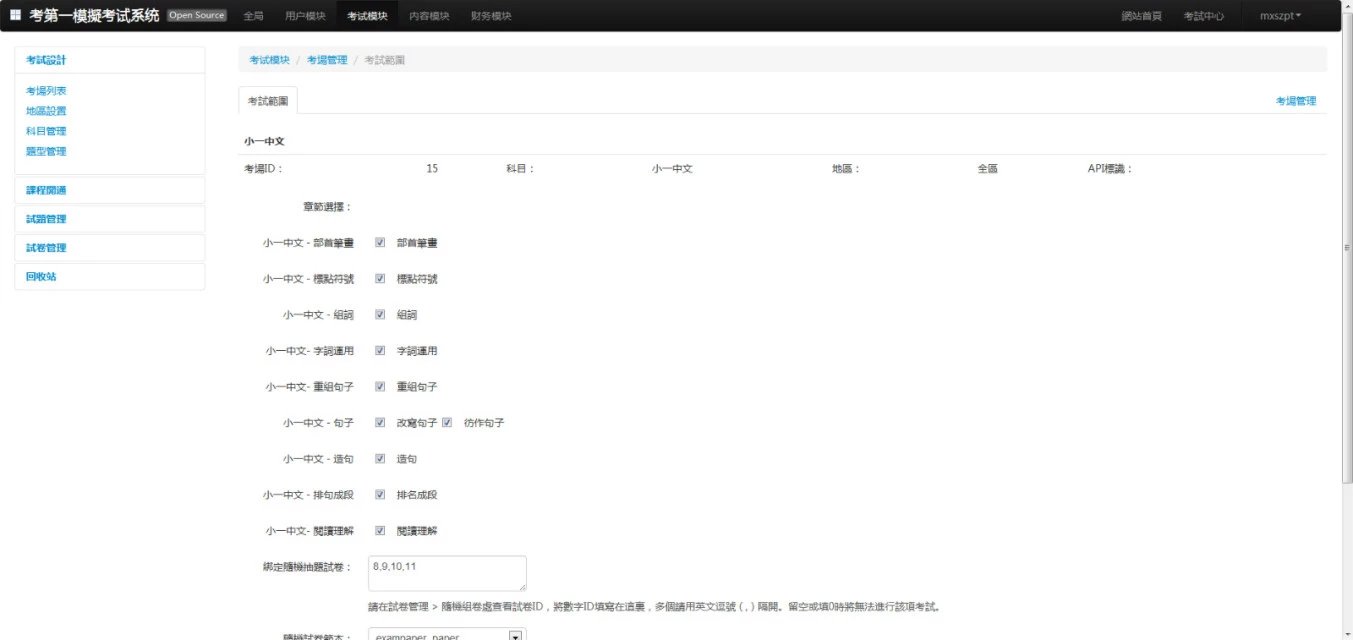Open the mxszpt user dropdown menu

1280,16
